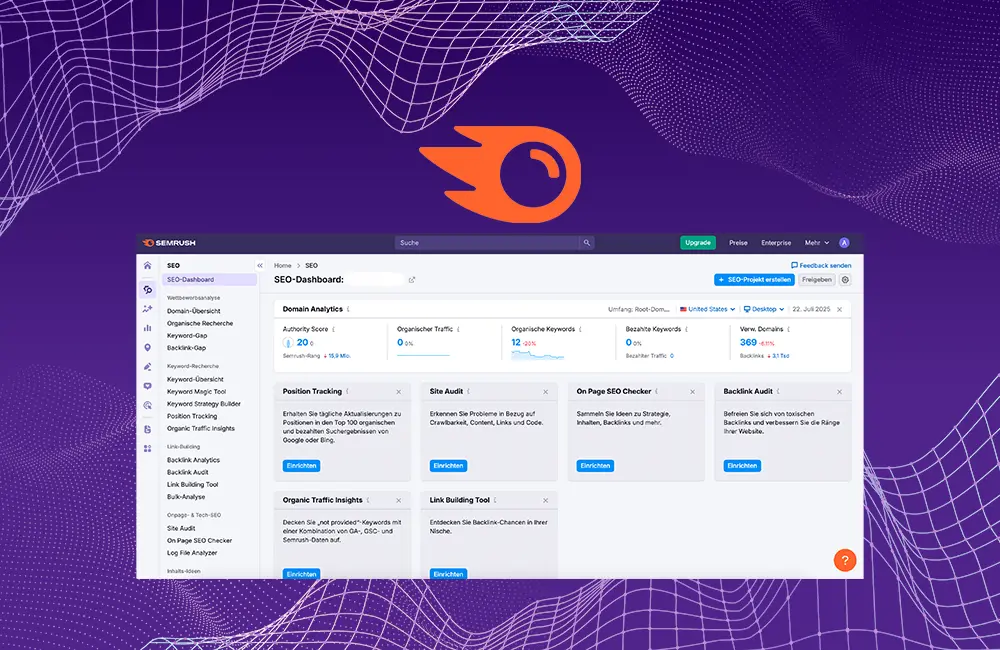This screenshot has height=650, width=1000.
Task: Open the sparkle-graph icon in left rail
Action: point(147,309)
